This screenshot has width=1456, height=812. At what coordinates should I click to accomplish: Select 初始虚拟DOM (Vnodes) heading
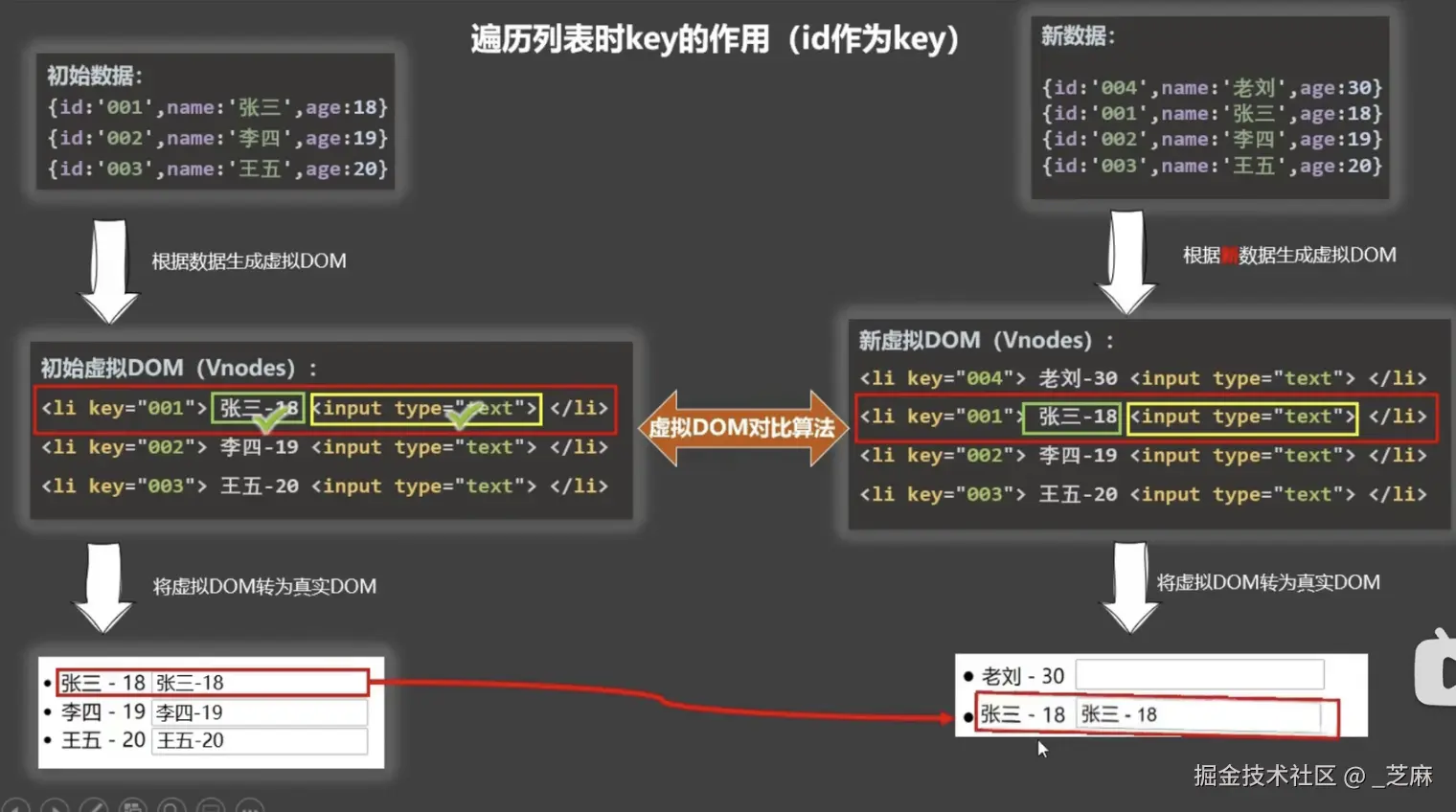pos(178,368)
